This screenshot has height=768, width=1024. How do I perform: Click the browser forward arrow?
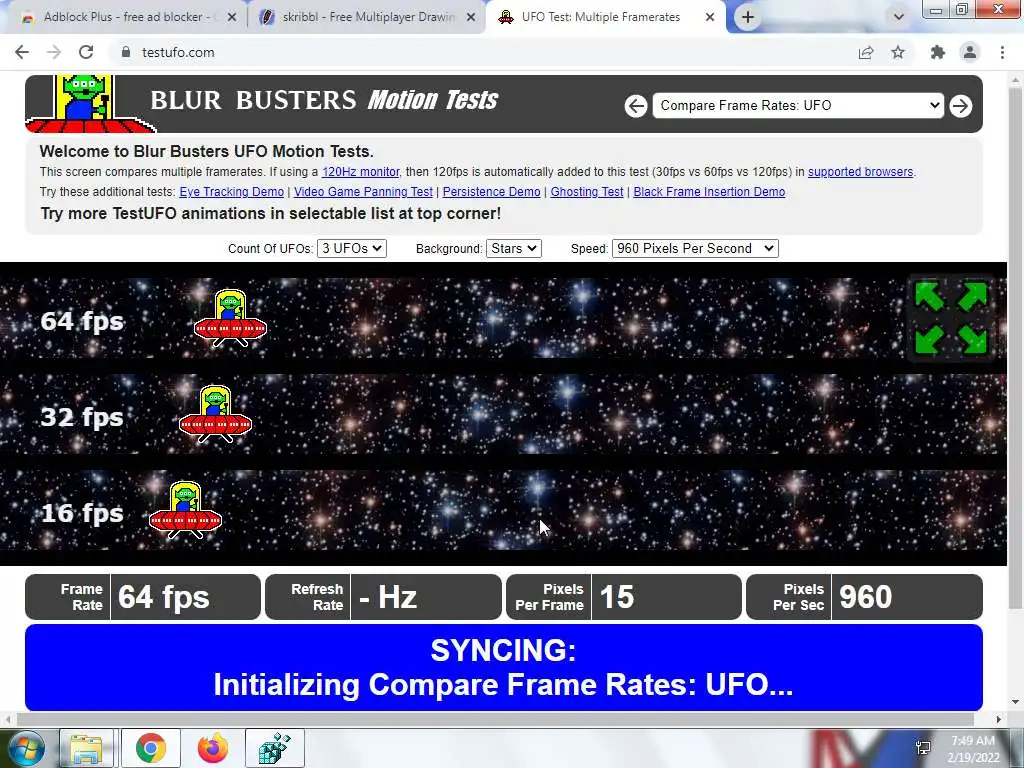click(54, 52)
